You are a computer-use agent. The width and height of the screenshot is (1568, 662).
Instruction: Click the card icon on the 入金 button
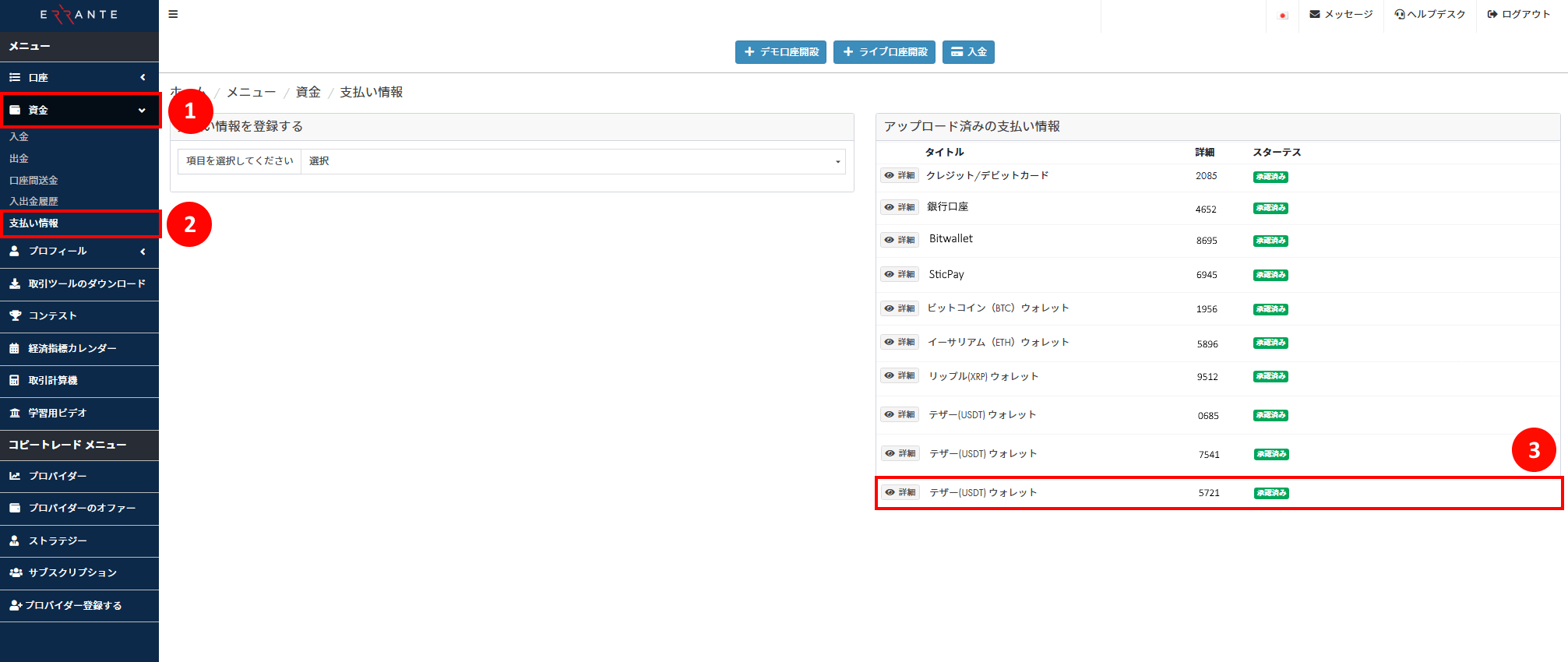click(957, 52)
